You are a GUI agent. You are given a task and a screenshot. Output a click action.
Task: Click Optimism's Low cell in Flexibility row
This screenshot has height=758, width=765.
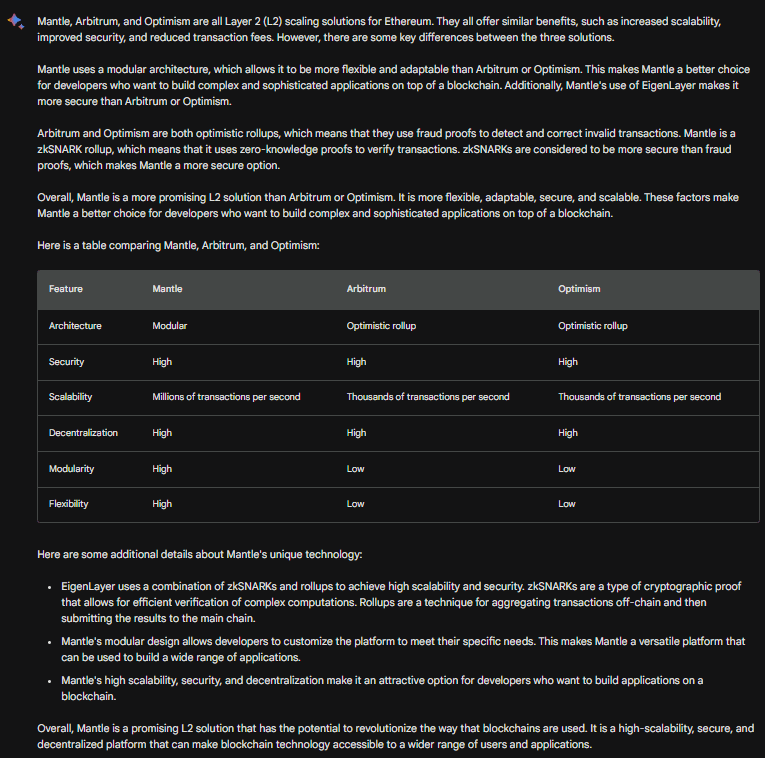pyautogui.click(x=567, y=504)
